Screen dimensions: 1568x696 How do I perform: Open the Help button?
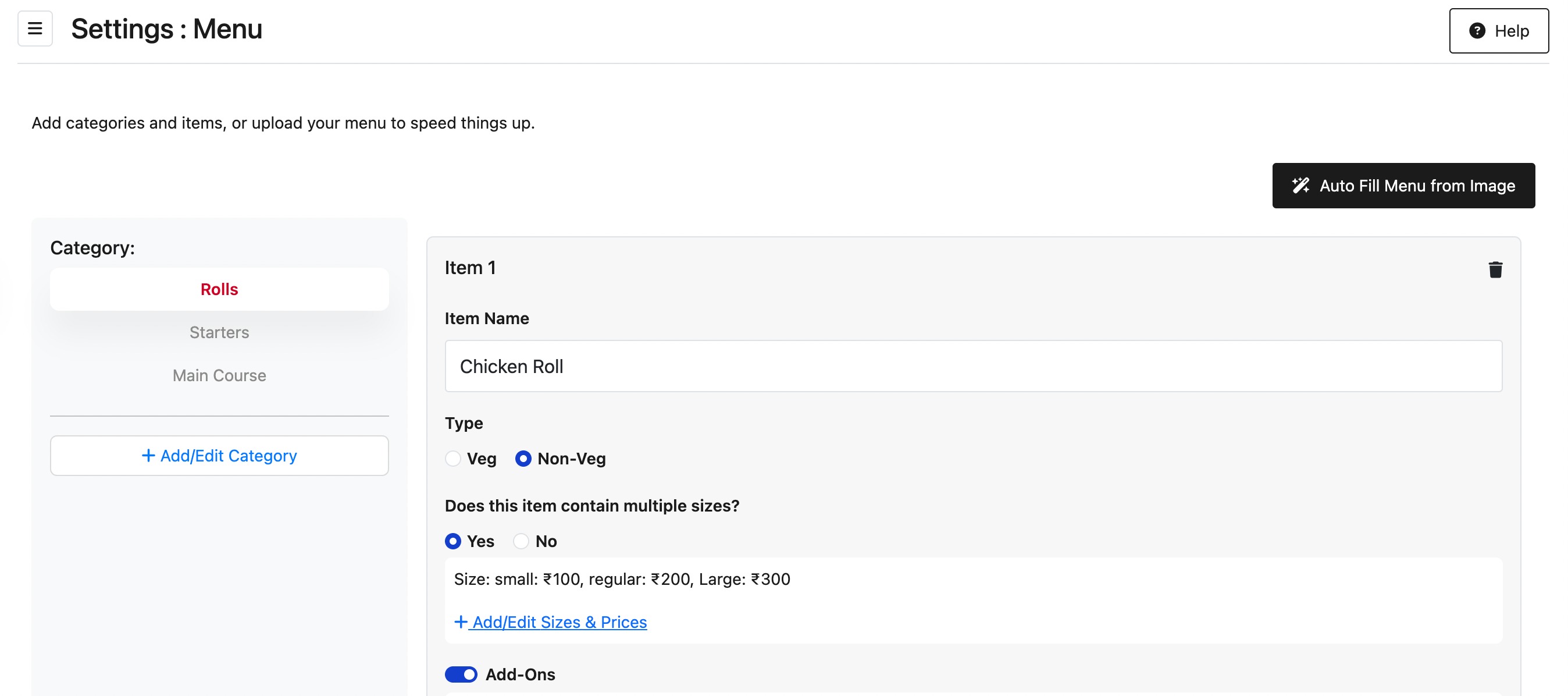[x=1499, y=31]
